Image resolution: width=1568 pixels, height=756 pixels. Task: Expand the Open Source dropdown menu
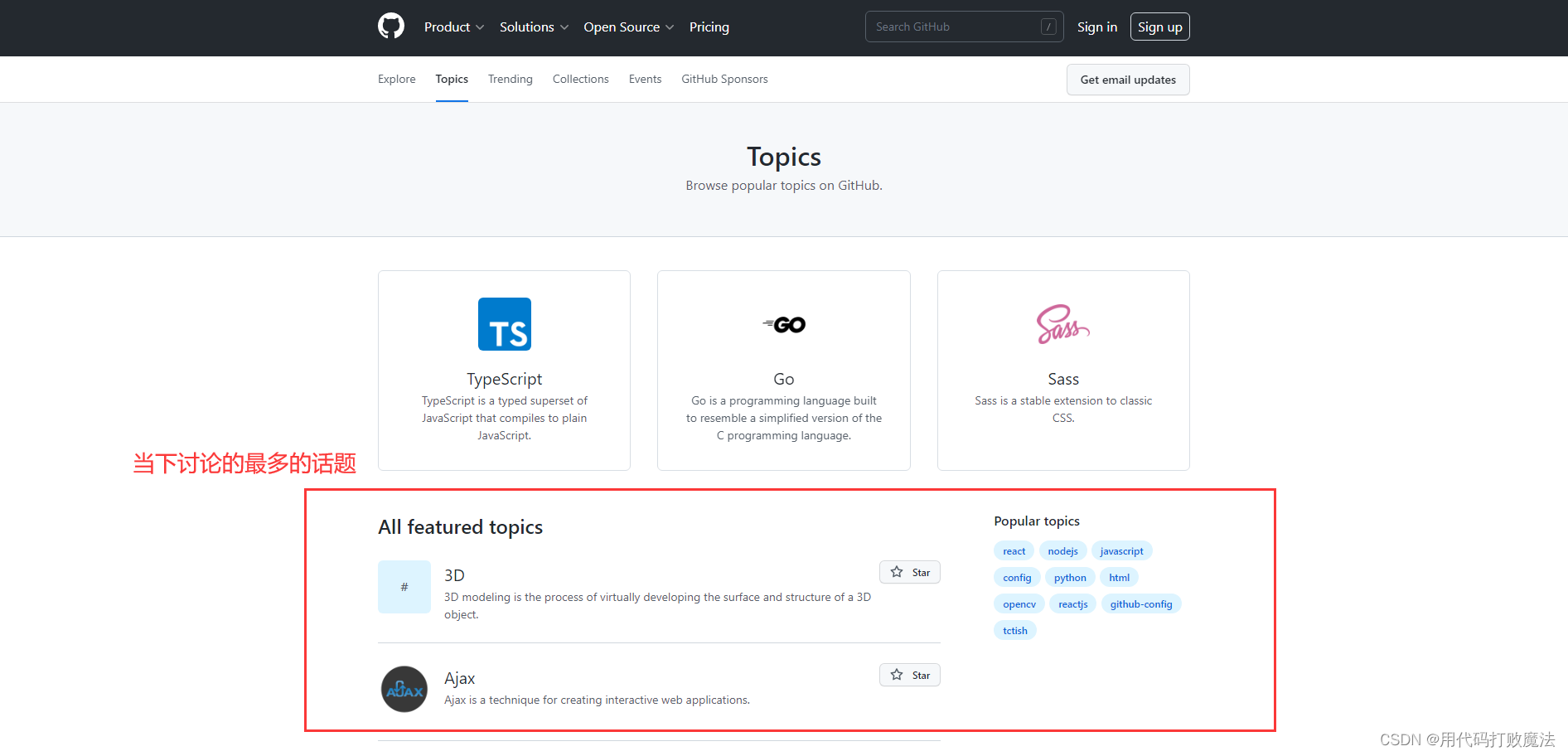(x=629, y=27)
